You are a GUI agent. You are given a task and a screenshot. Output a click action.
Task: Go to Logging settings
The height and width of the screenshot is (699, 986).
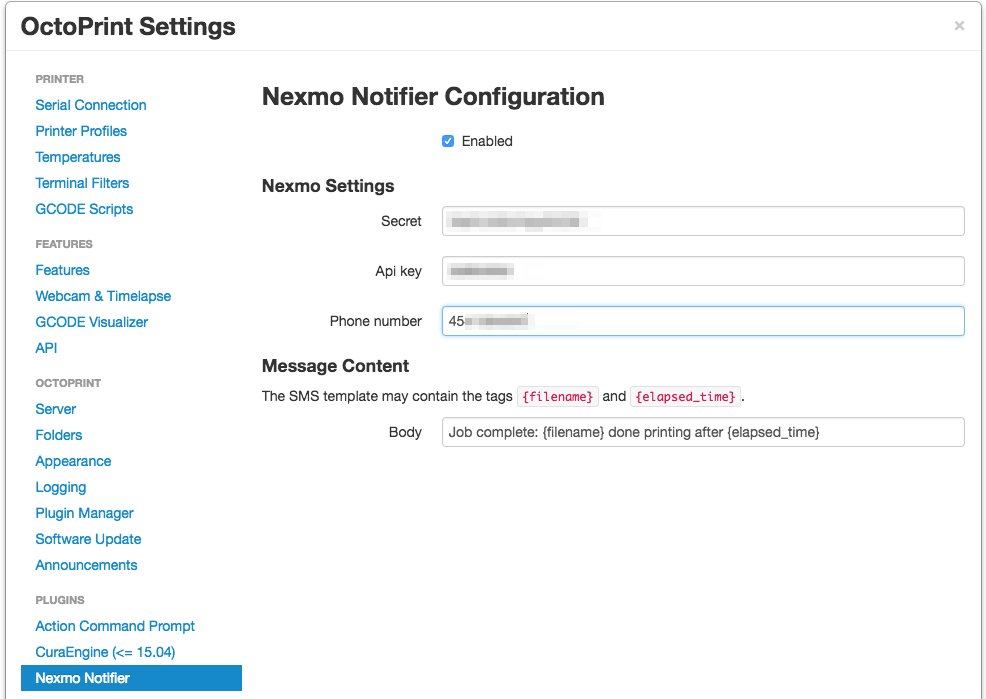coord(60,487)
